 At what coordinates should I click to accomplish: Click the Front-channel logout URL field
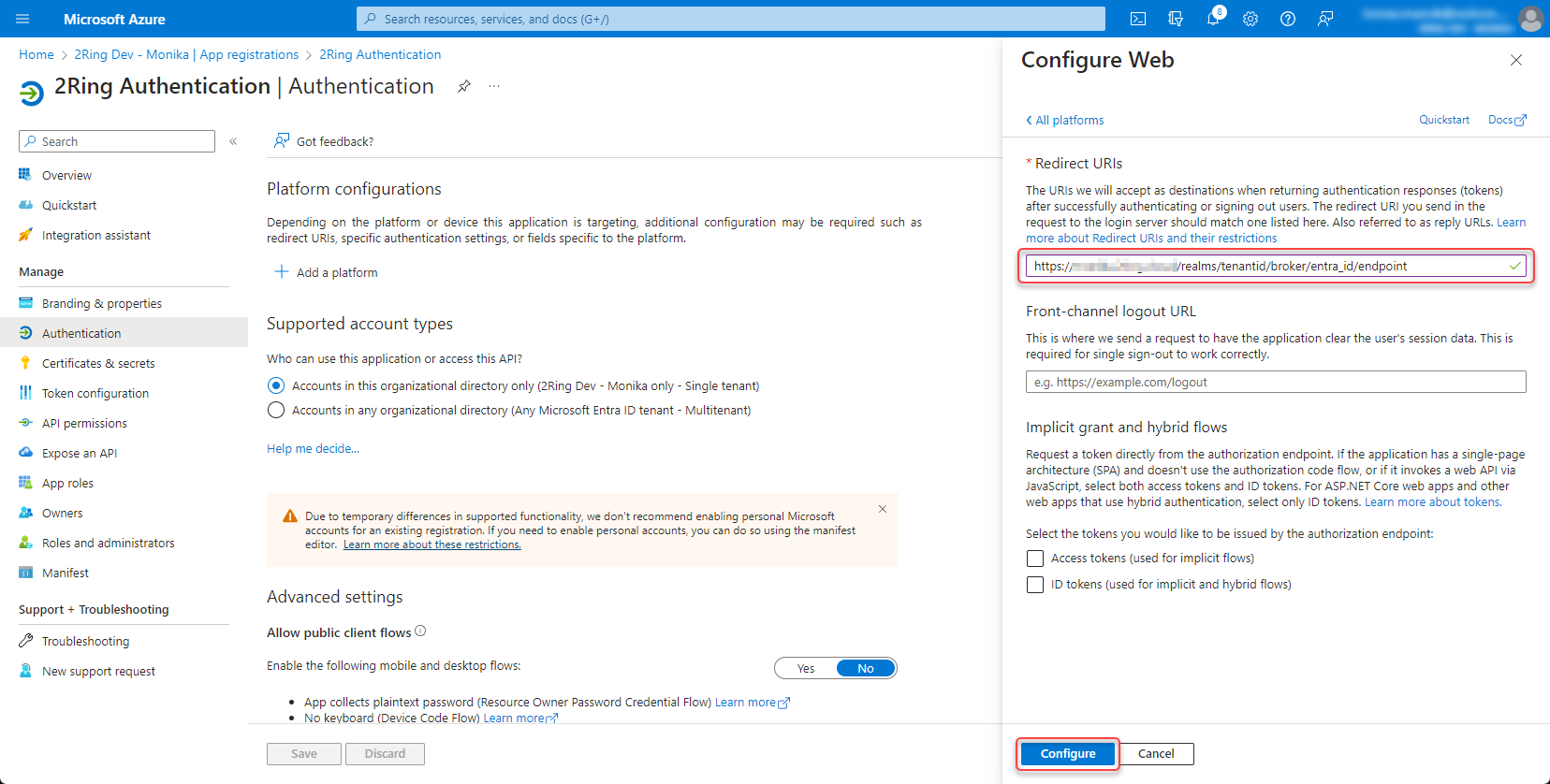[x=1275, y=382]
